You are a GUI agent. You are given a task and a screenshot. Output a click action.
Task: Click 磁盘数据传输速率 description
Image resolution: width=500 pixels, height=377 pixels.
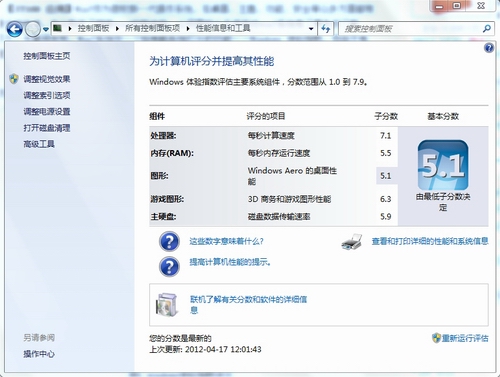(x=279, y=217)
